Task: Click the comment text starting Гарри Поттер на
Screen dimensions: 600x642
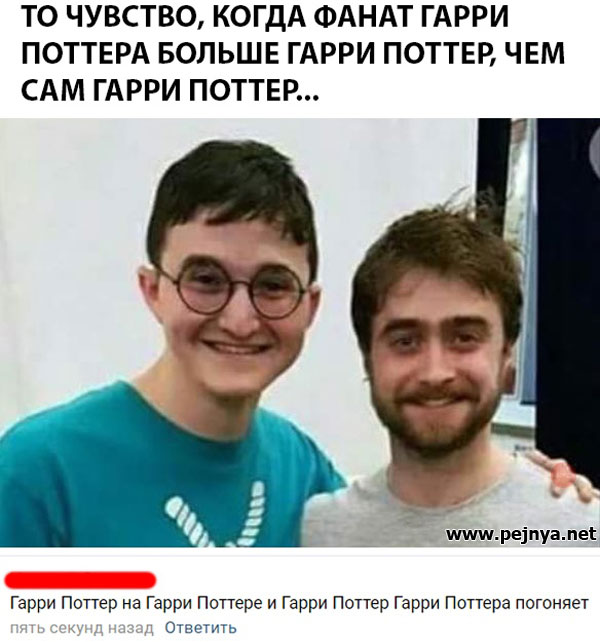Action: pyautogui.click(x=299, y=603)
